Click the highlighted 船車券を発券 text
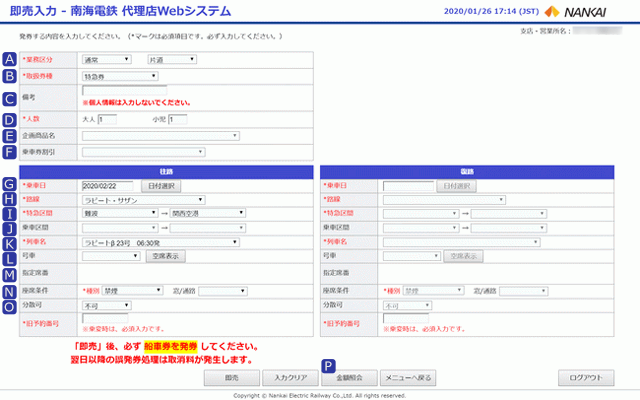Image resolution: width=640 pixels, height=400 pixels. [x=171, y=347]
